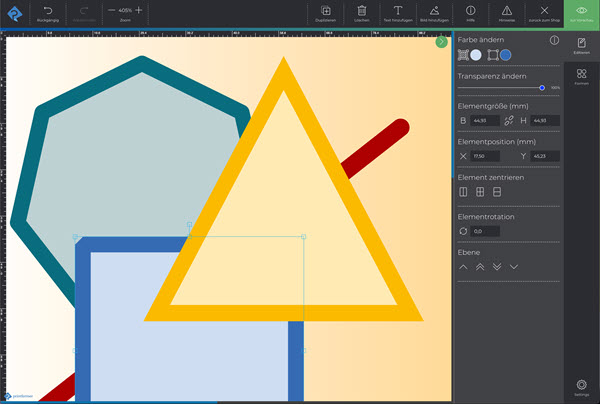Click the Elementrotation value field
This screenshot has width=600, height=405.
tap(484, 231)
